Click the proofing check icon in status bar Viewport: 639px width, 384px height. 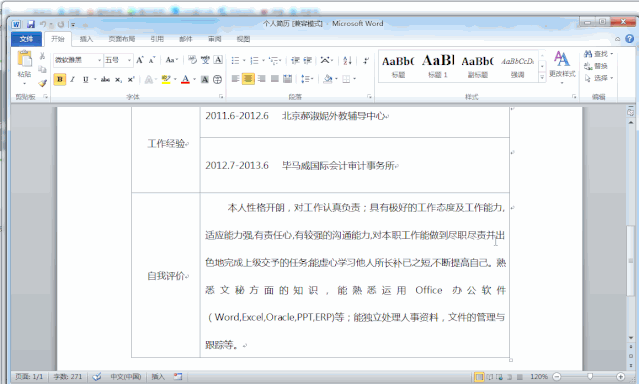[x=97, y=377]
